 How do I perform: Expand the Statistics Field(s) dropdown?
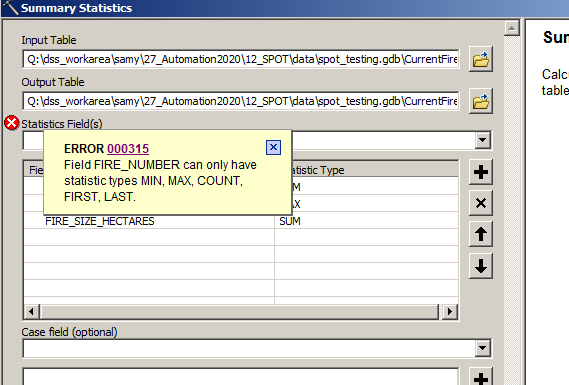coord(482,140)
